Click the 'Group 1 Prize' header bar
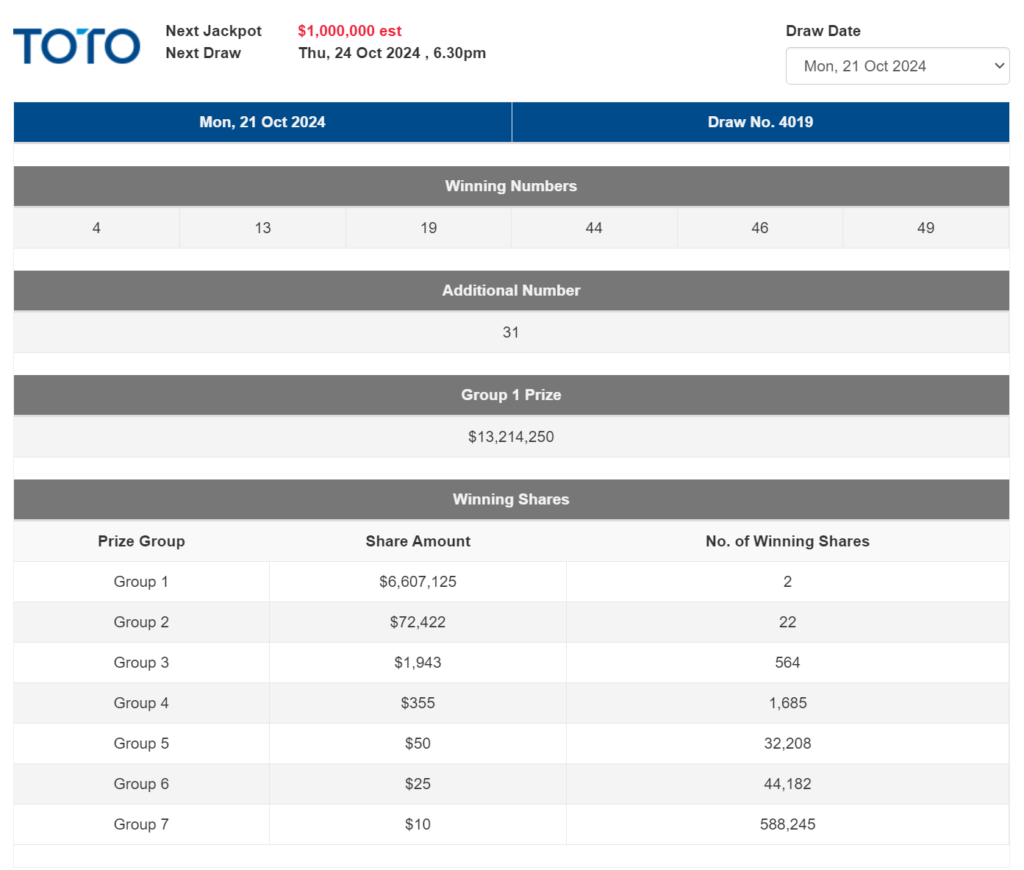1024x870 pixels. point(511,395)
